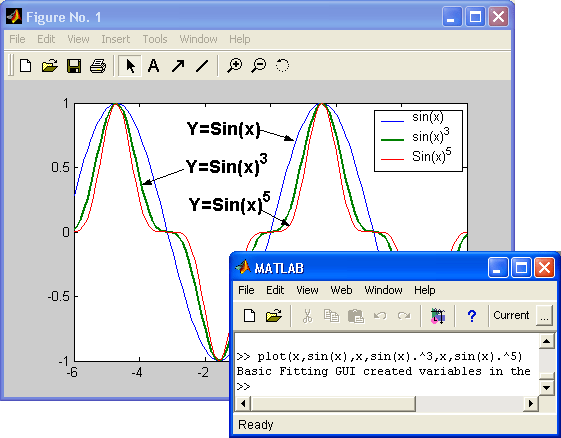Screen dimensions: 561x438
Task: Open View menu in MATLAB window
Action: click(307, 290)
